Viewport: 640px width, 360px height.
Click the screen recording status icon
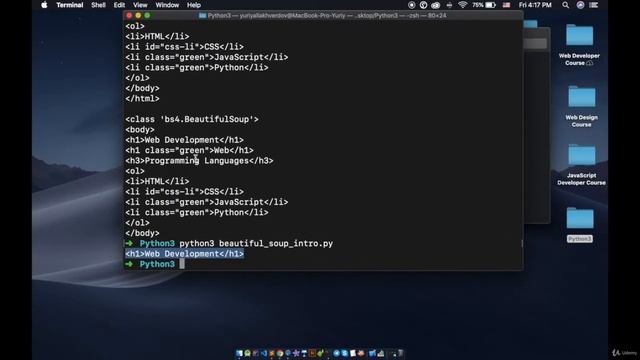(x=411, y=5)
